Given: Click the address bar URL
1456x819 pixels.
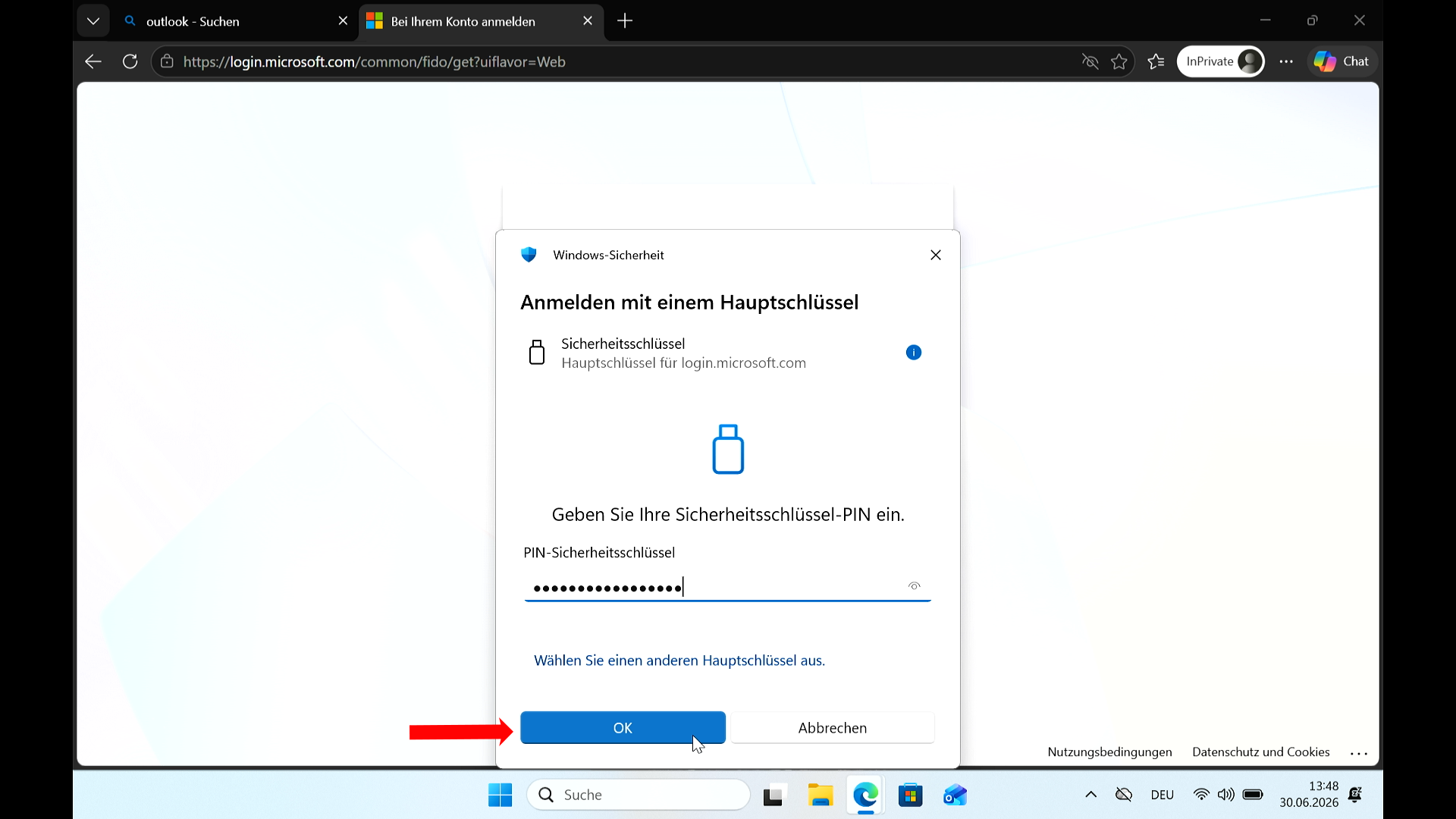Looking at the screenshot, I should pos(375,62).
